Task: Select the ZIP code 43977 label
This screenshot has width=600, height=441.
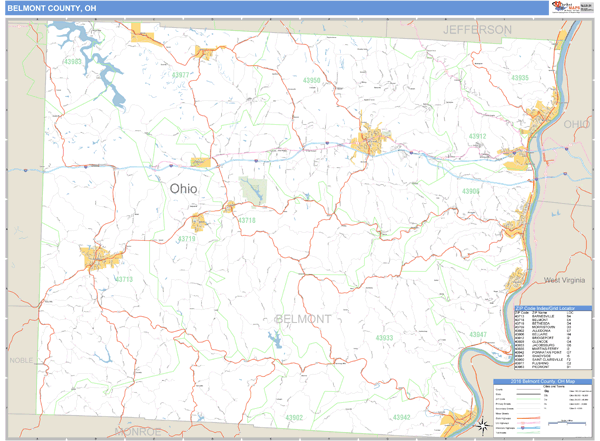Action: point(181,75)
